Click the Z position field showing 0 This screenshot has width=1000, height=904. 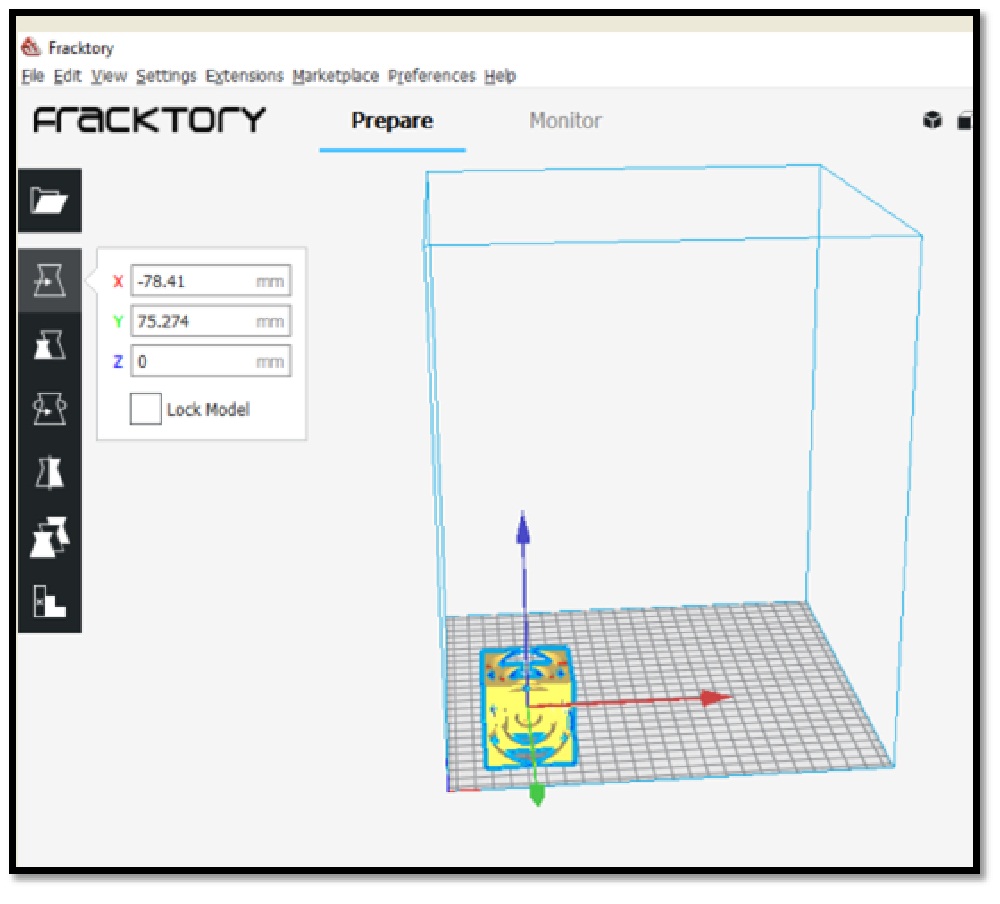(x=211, y=361)
